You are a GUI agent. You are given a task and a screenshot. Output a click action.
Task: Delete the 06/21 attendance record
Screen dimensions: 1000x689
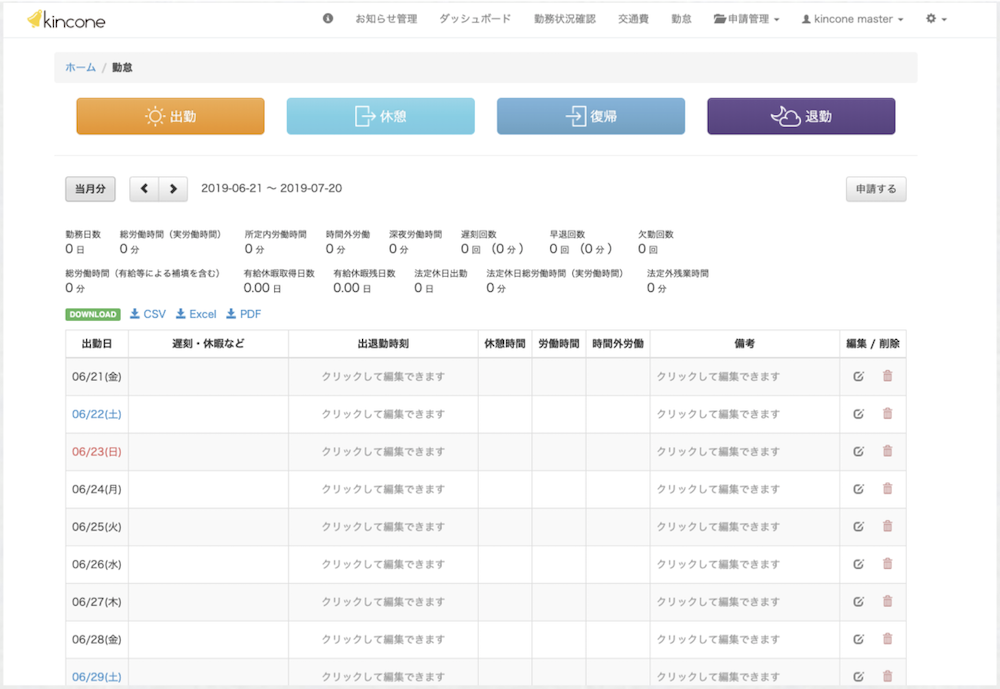click(x=886, y=376)
